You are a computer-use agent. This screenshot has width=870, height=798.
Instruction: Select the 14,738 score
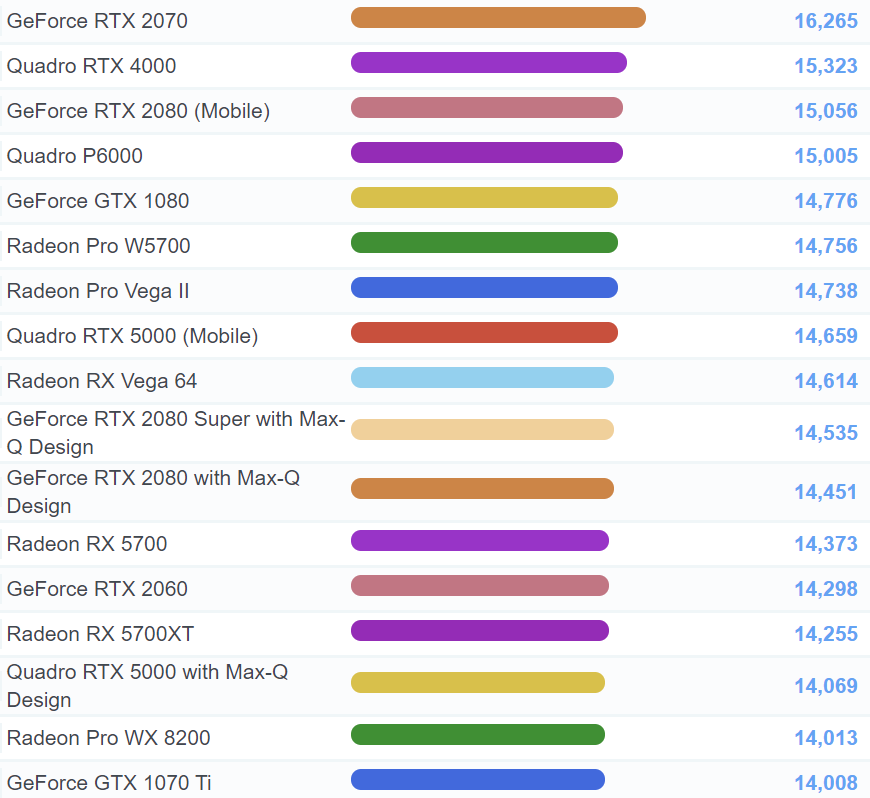[826, 291]
